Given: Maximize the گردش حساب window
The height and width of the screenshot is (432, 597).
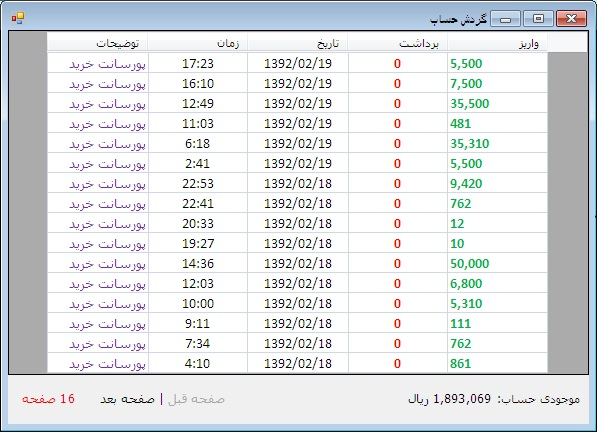Looking at the screenshot, I should 538,19.
